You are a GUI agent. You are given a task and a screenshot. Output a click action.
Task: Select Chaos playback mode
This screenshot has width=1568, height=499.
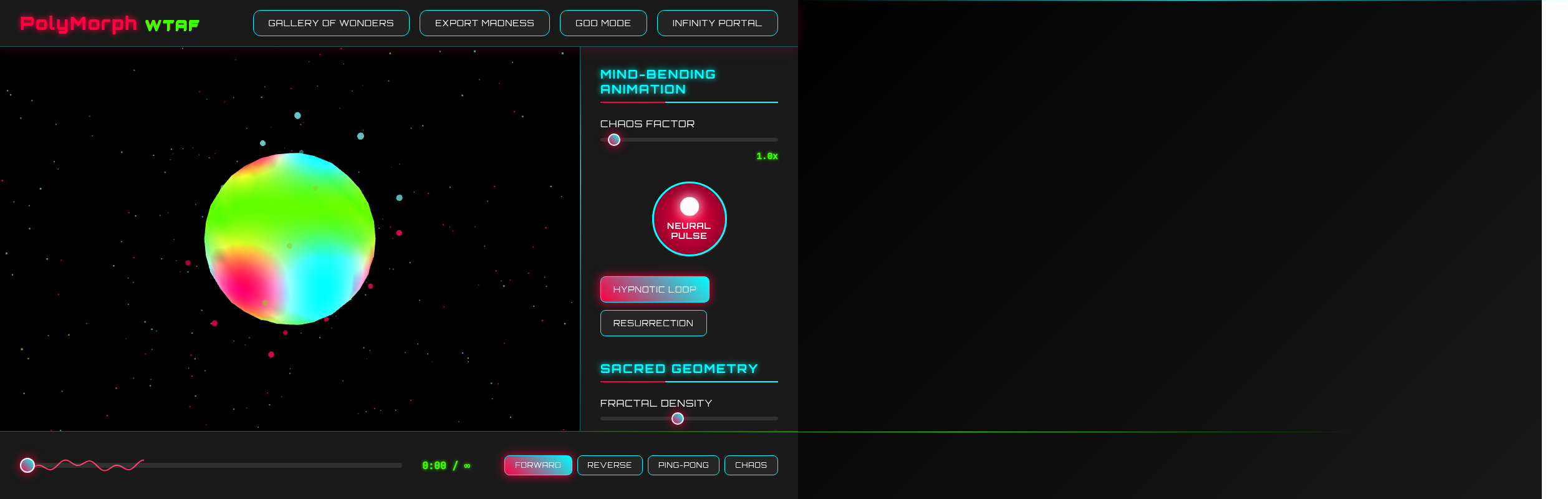(x=751, y=465)
